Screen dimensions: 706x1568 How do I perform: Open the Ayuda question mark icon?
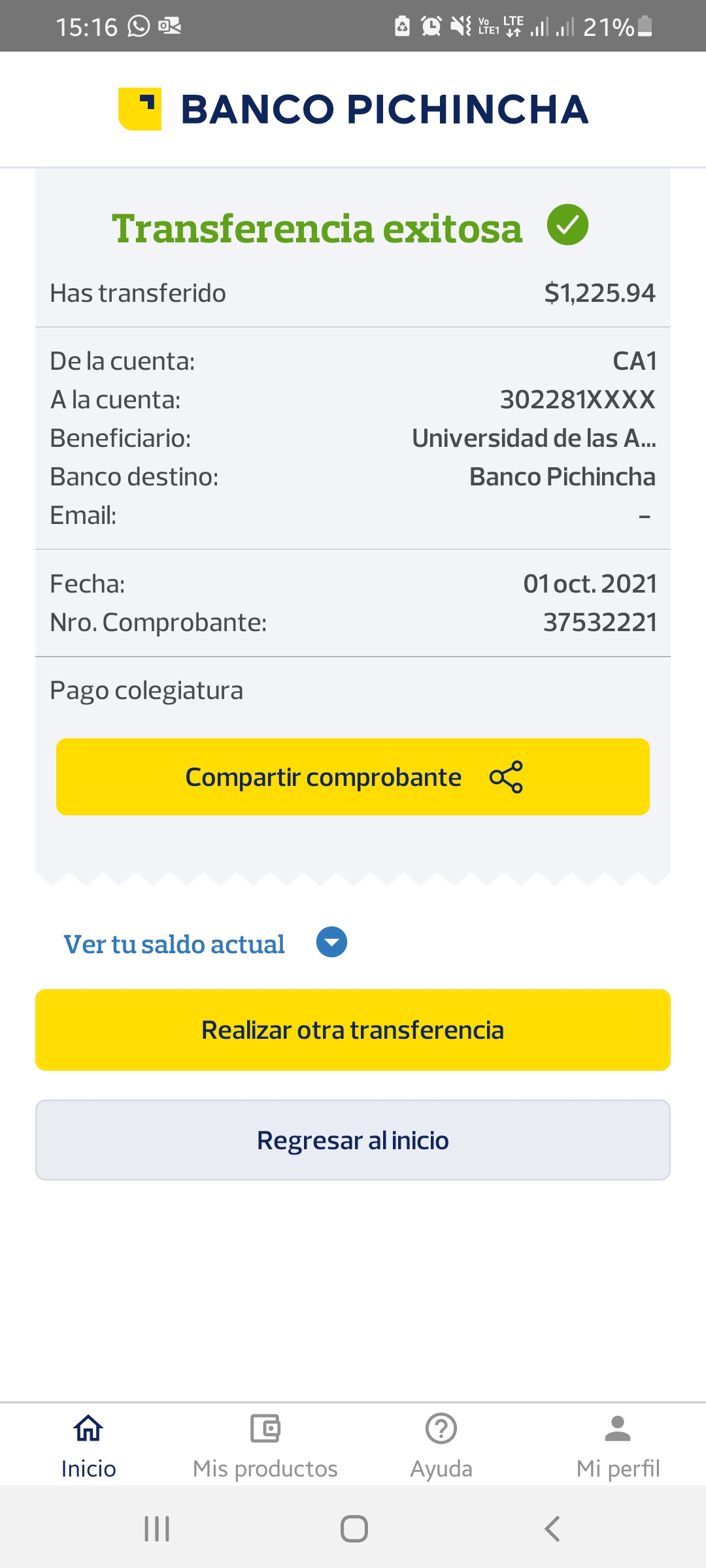tap(441, 1428)
